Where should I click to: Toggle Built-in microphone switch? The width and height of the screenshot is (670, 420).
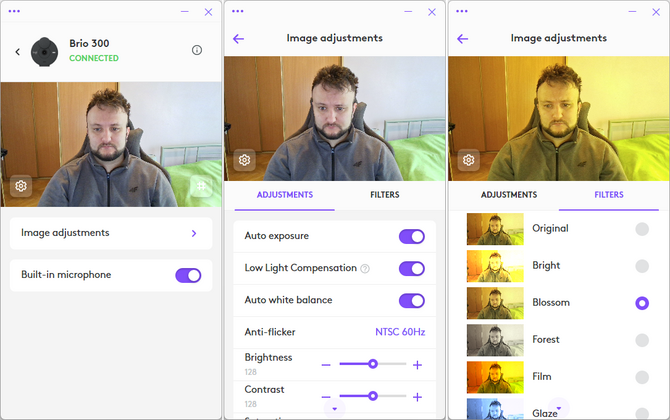click(x=188, y=276)
